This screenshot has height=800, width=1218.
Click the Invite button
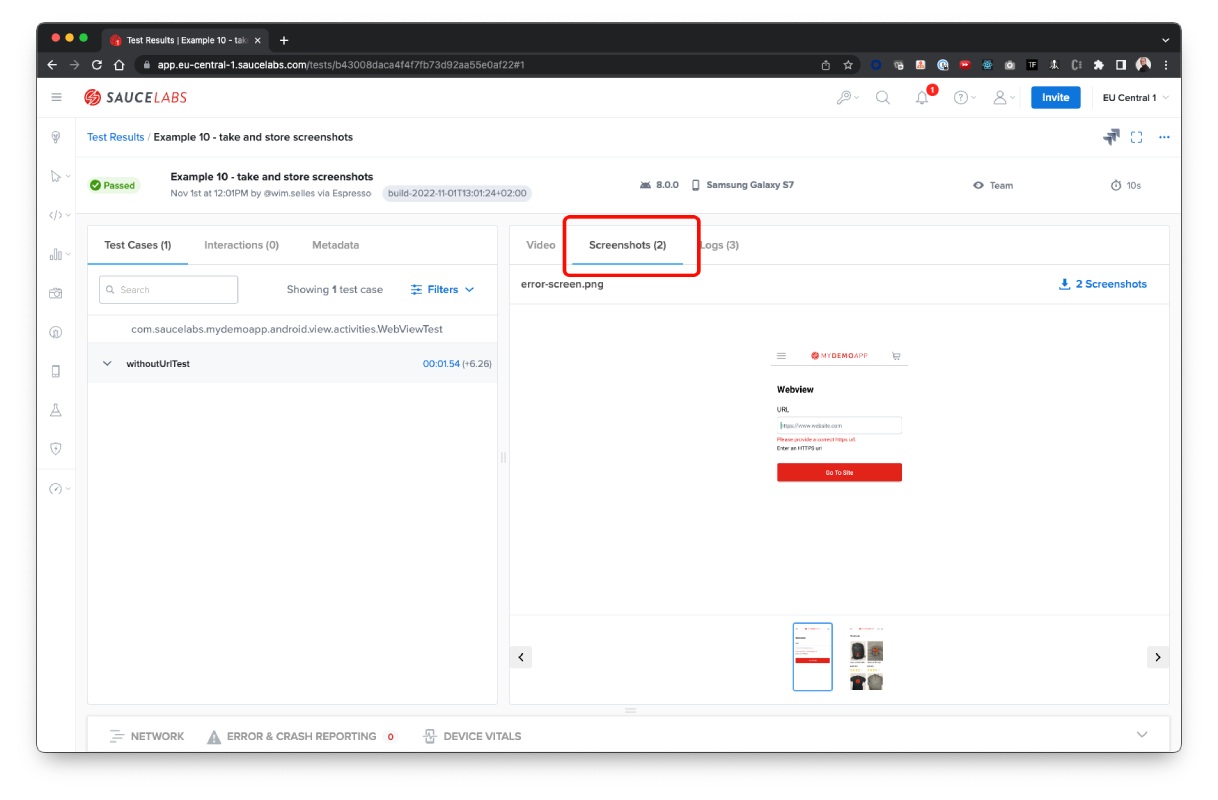(x=1055, y=97)
